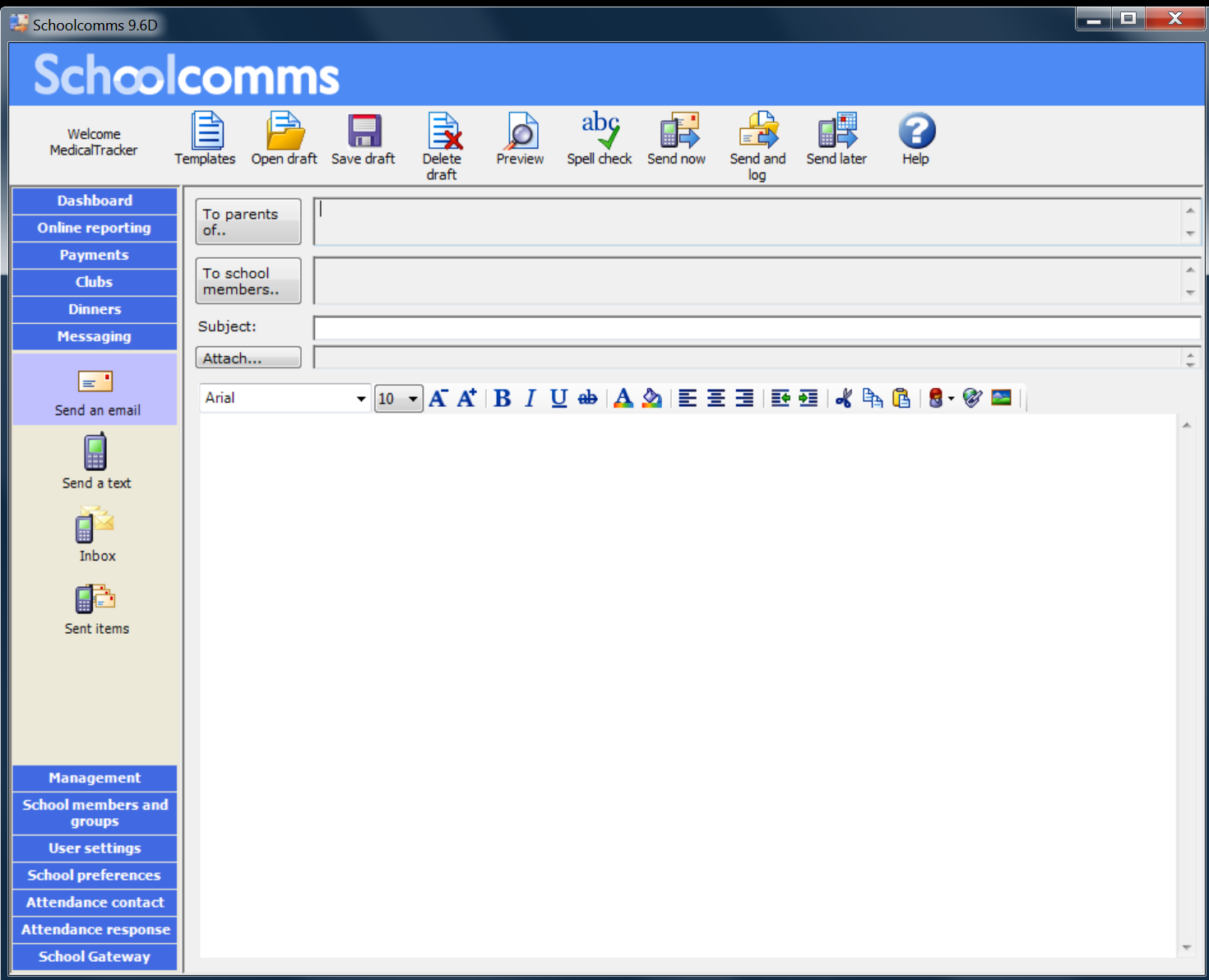View Sent items
This screenshot has height=980, width=1209.
click(x=96, y=609)
